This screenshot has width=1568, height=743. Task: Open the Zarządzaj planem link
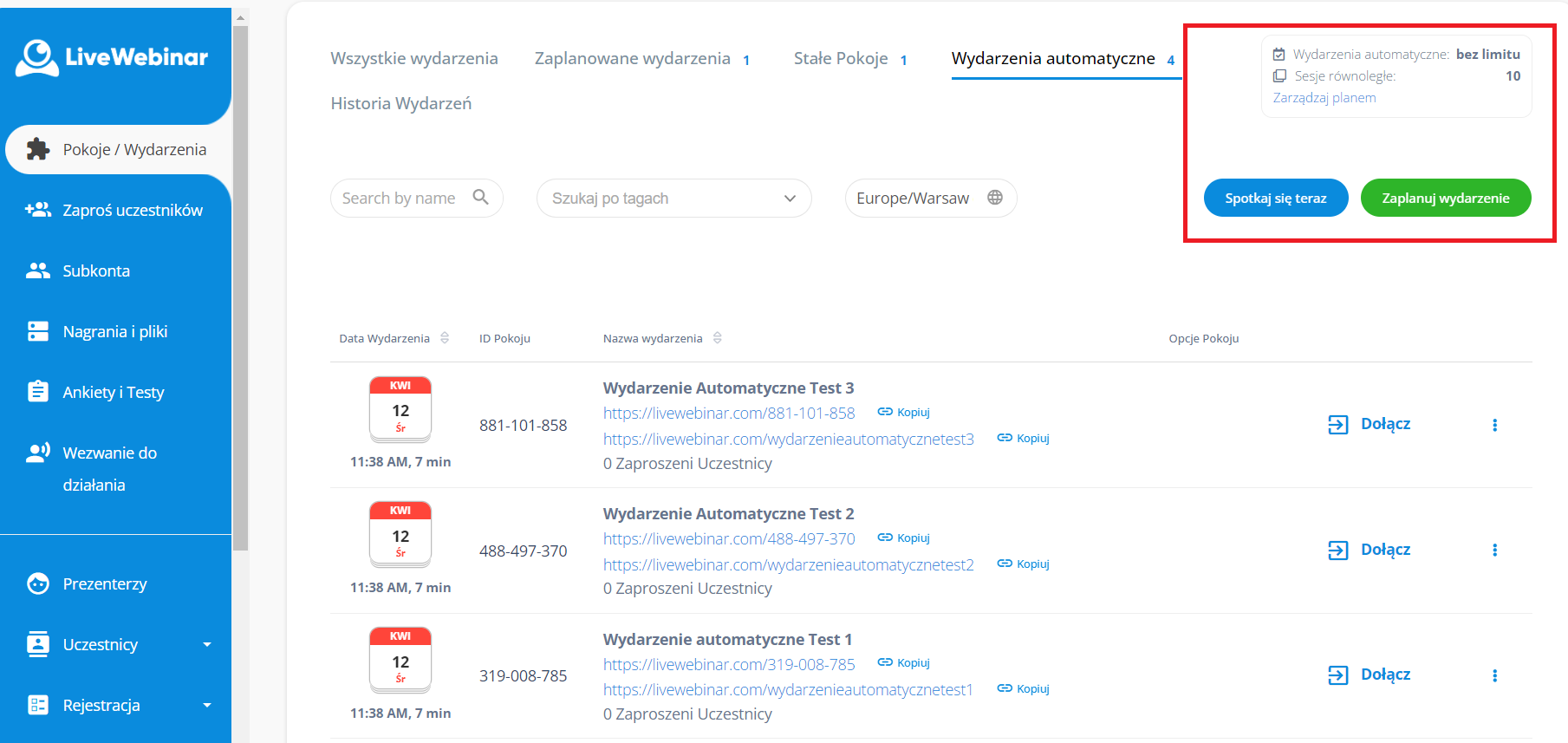pyautogui.click(x=1324, y=98)
